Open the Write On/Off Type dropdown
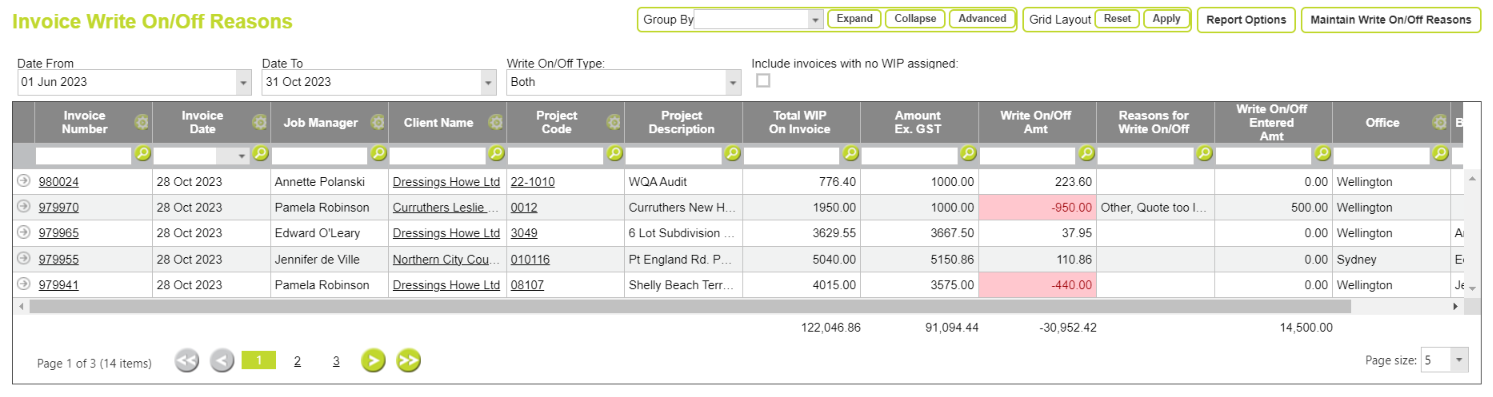 point(734,82)
